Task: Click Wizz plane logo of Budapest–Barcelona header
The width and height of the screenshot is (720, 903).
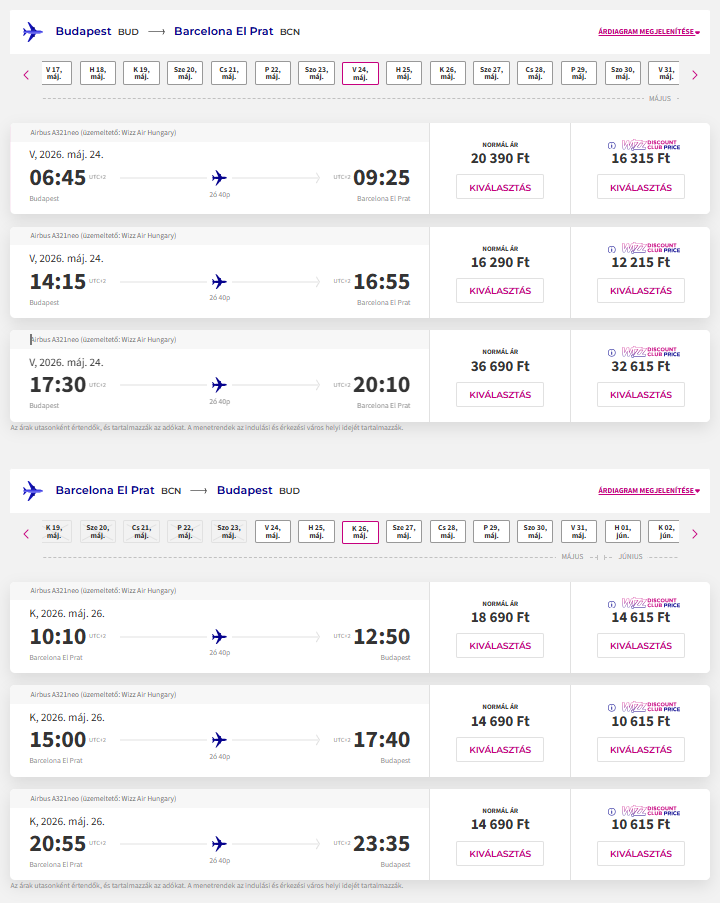Action: [x=33, y=32]
